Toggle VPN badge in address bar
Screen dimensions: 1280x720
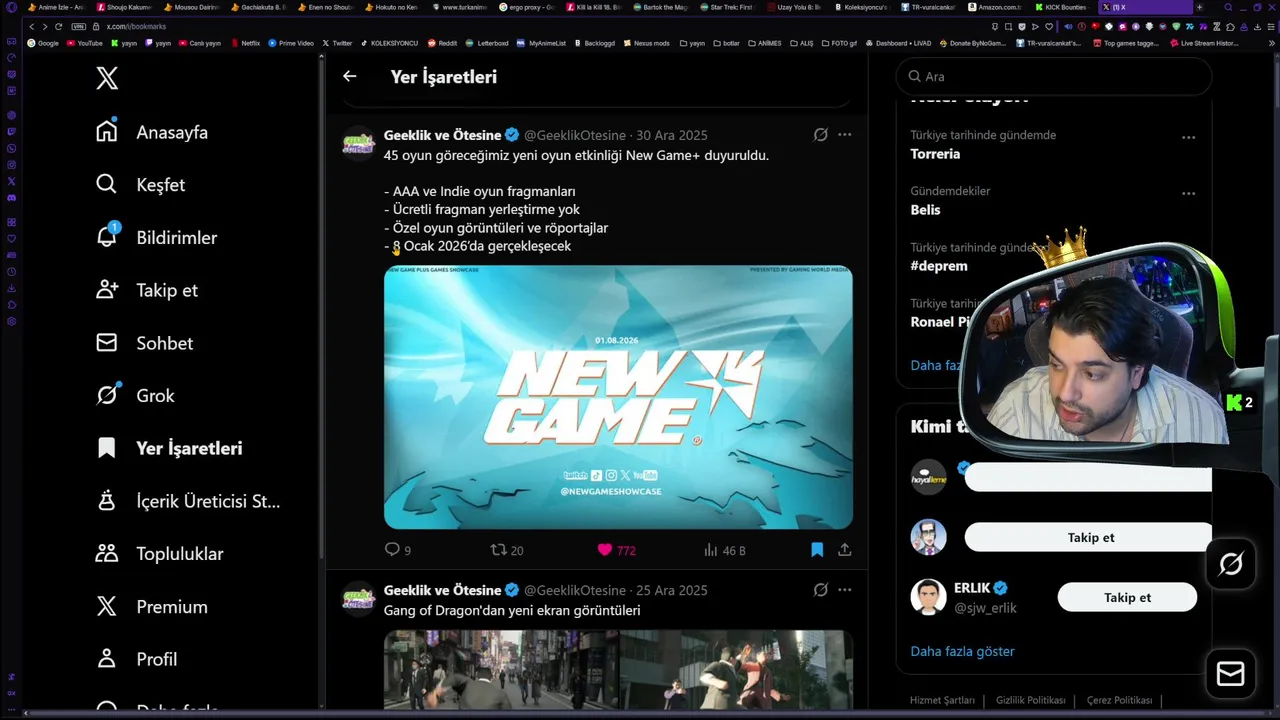pyautogui.click(x=78, y=26)
